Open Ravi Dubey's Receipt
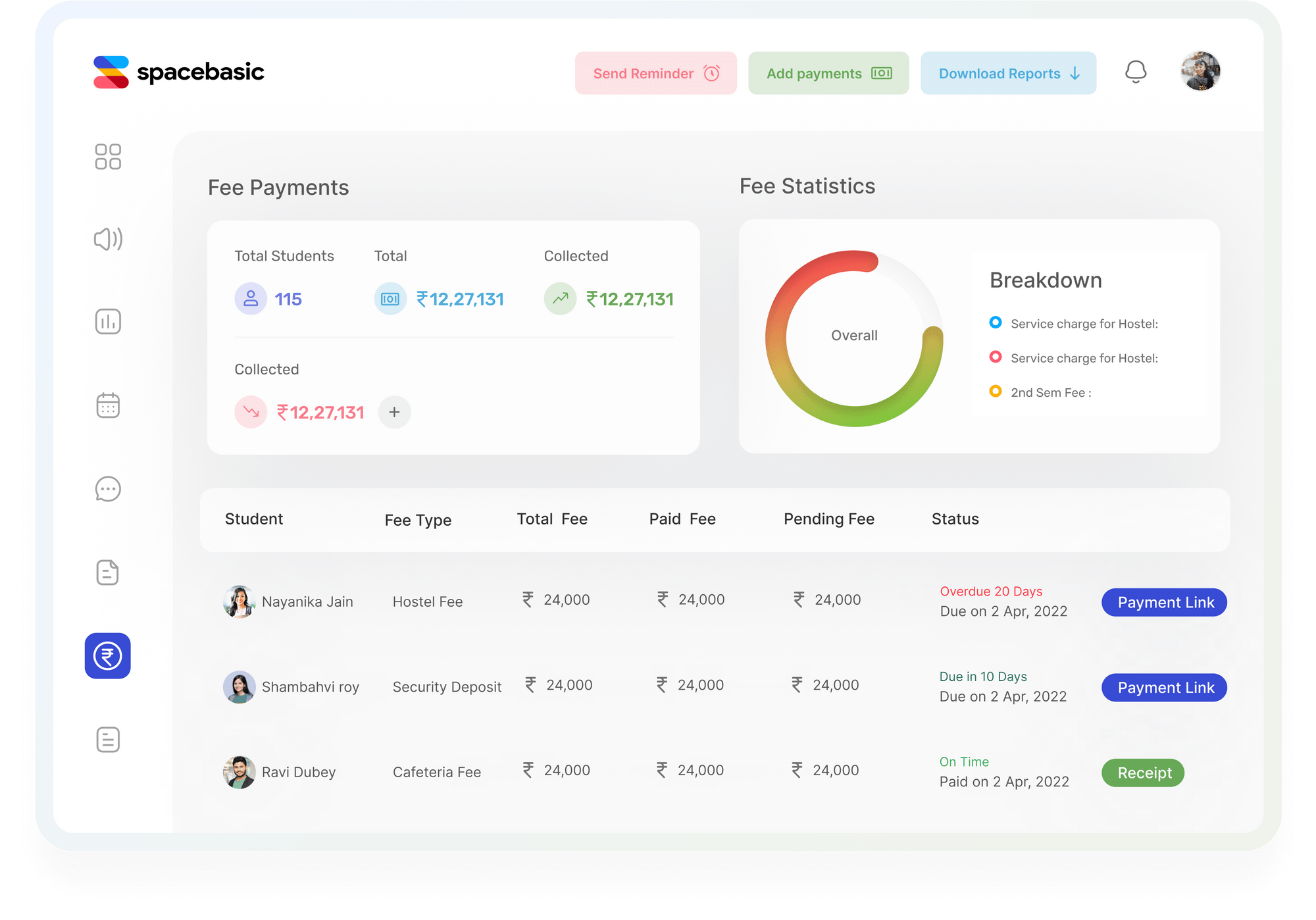The height and width of the screenshot is (920, 1316). (x=1142, y=773)
